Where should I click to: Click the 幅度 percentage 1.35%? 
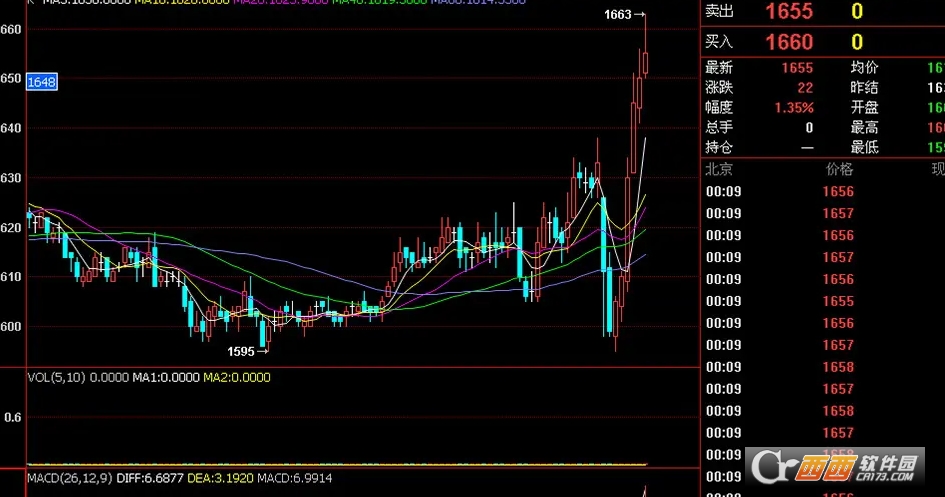[793, 108]
